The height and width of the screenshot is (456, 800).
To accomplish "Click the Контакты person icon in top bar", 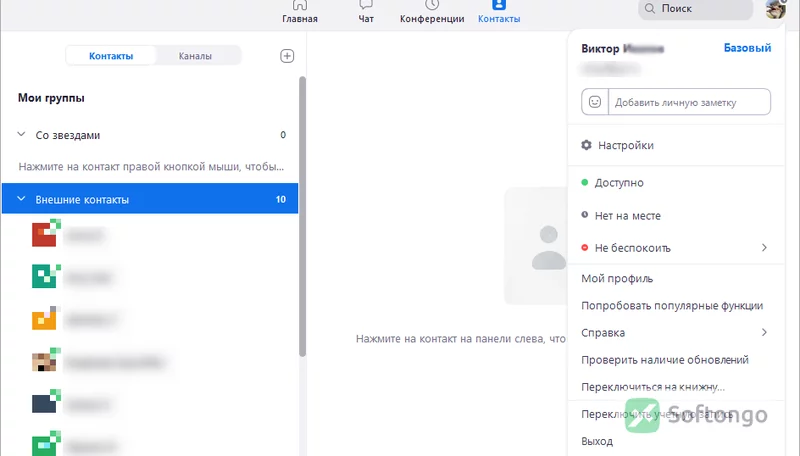I will pyautogui.click(x=498, y=5).
